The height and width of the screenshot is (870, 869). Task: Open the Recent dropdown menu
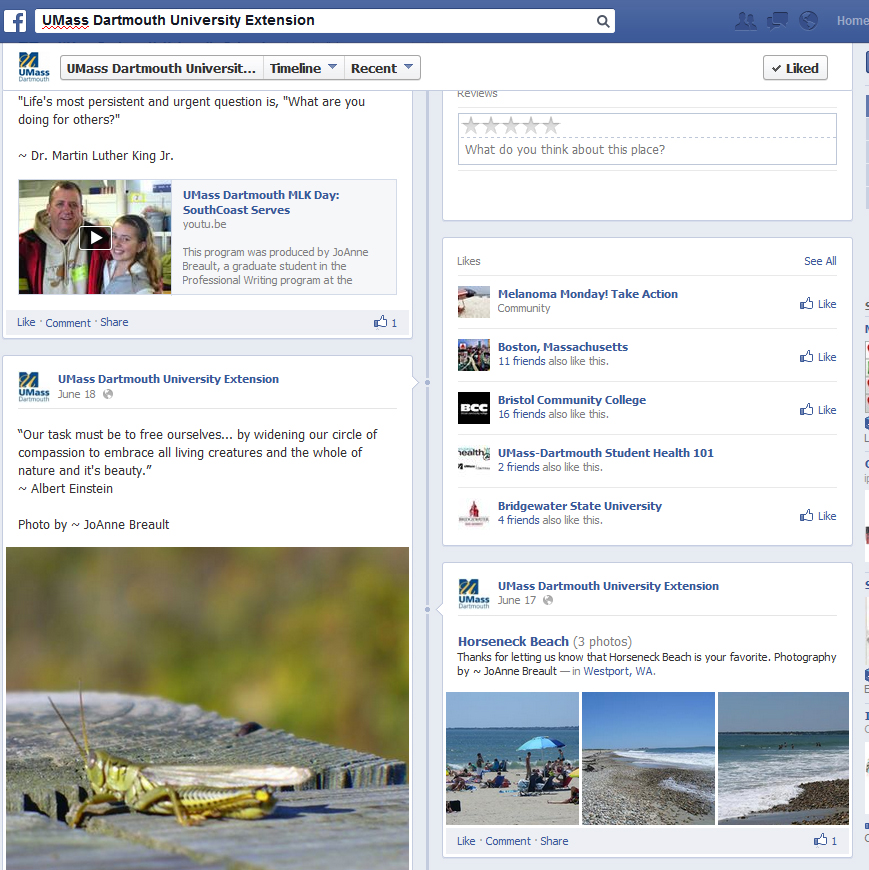382,68
